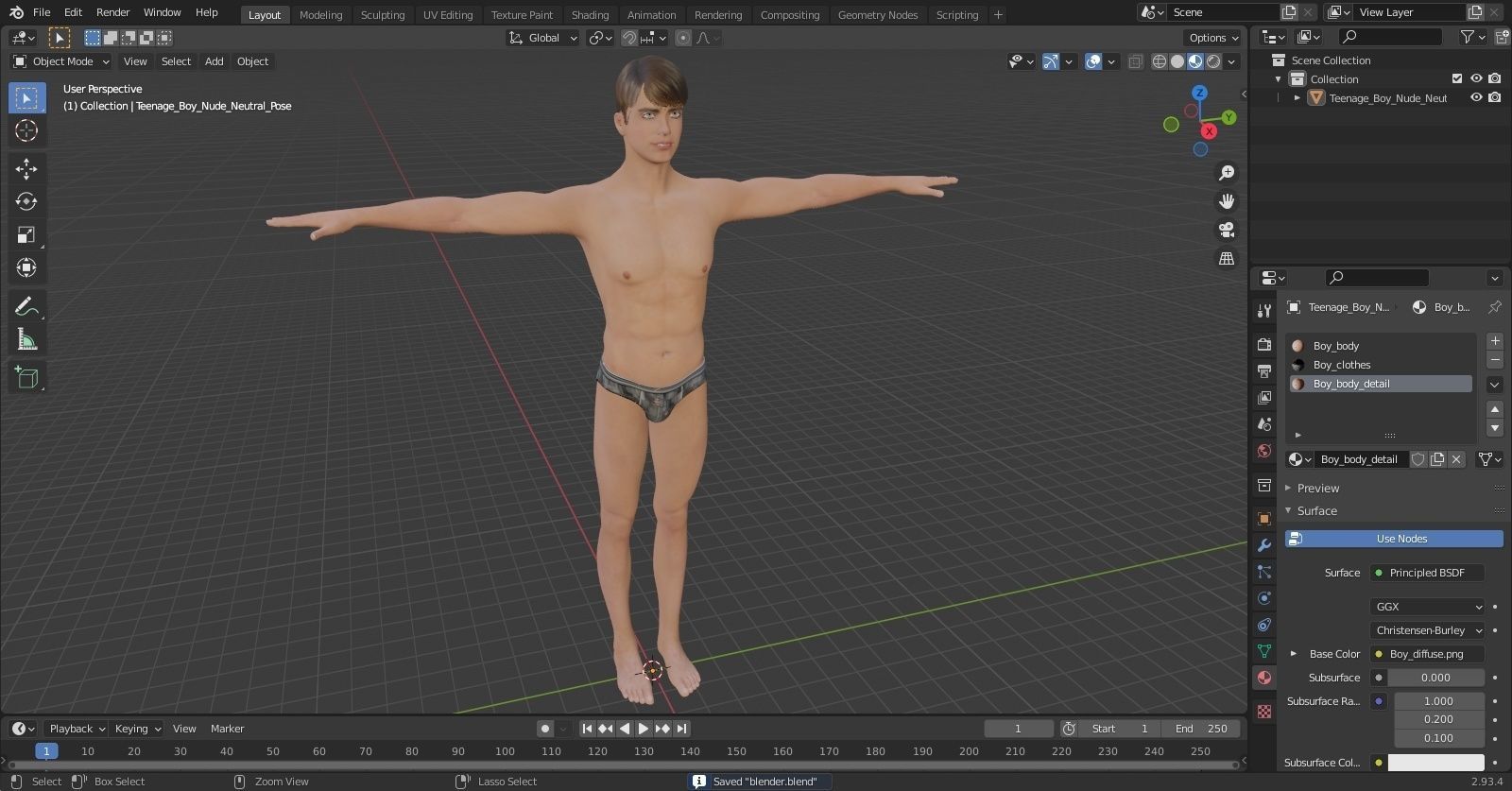1512x791 pixels.
Task: Toggle snapping magnet icon
Action: (x=629, y=38)
